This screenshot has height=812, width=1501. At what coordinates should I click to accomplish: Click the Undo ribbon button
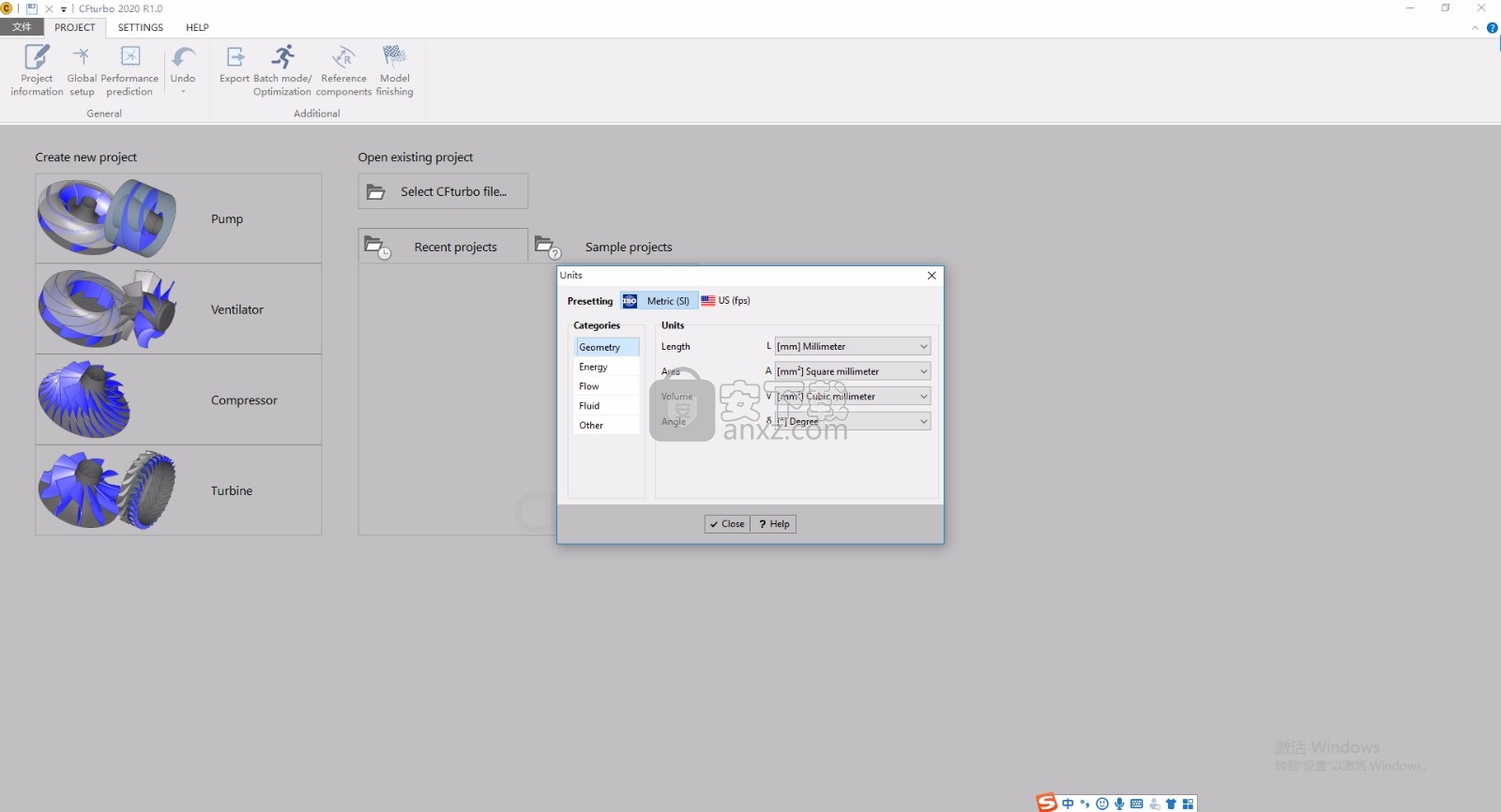click(x=183, y=70)
